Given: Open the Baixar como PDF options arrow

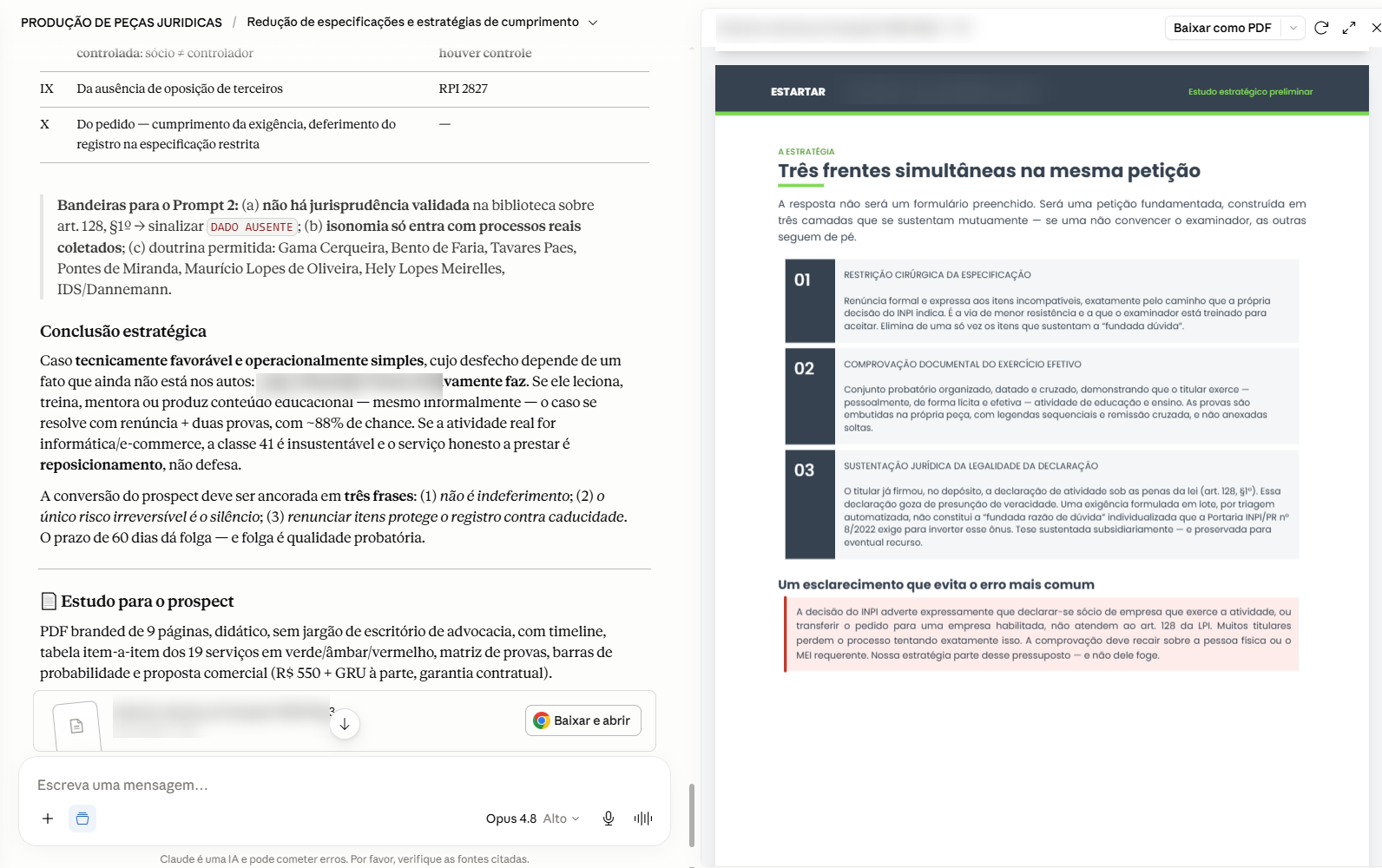Looking at the screenshot, I should click(1293, 28).
